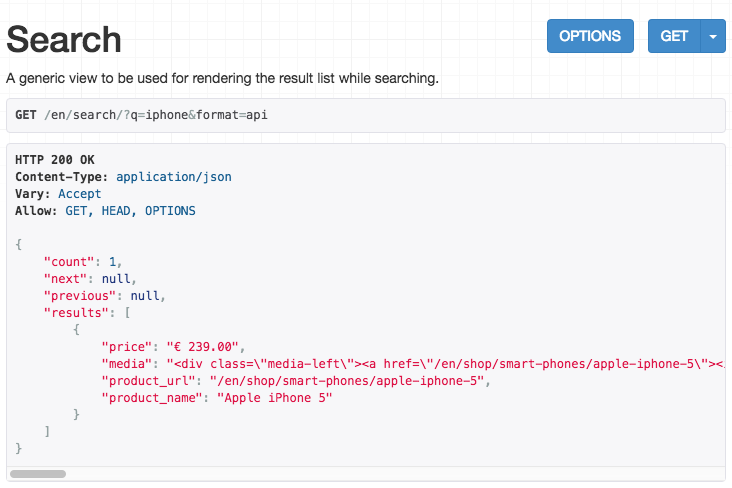Click the "results" key in response
Image resolution: width=732 pixels, height=488 pixels.
[x=76, y=313]
